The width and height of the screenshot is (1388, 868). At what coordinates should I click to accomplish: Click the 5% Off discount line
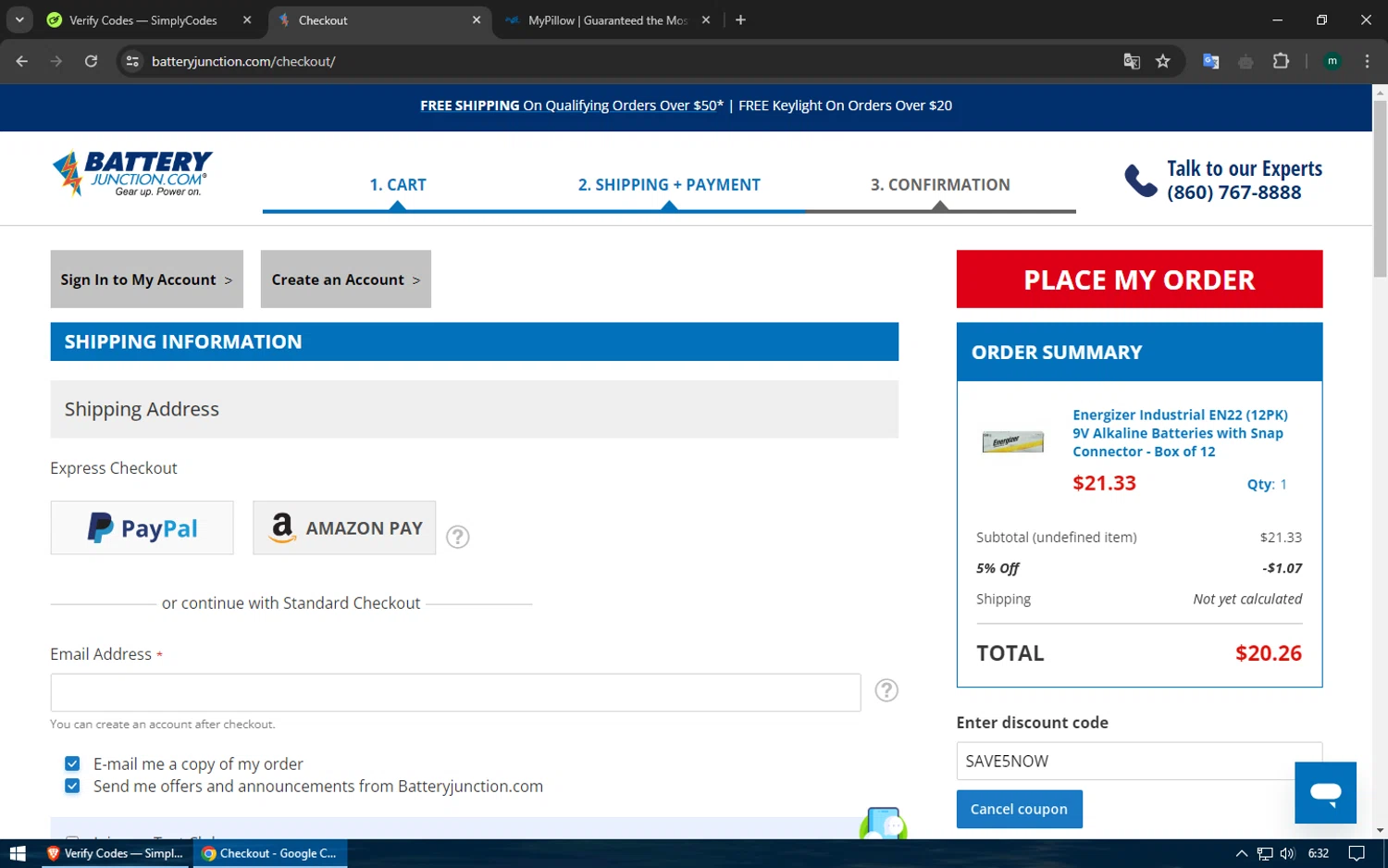coord(1139,568)
